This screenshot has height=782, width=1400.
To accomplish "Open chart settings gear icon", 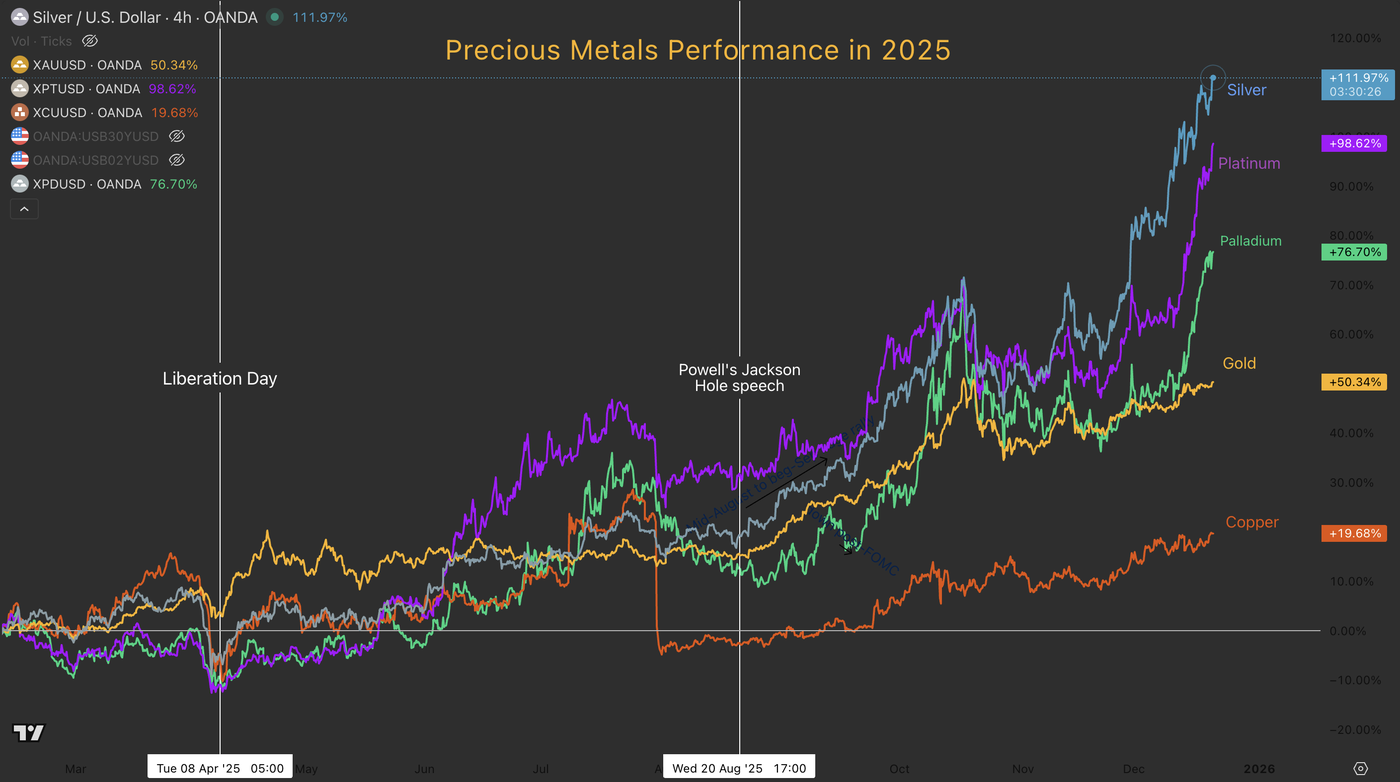I will 1361,768.
